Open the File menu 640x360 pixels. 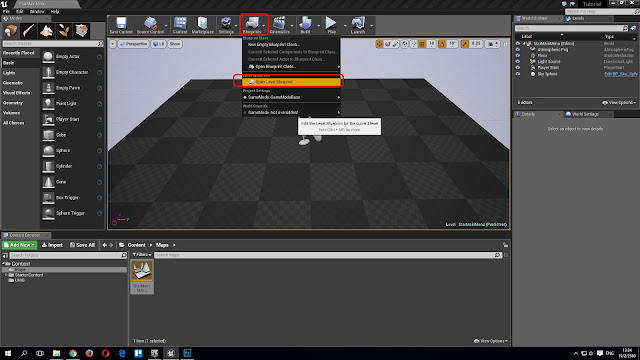7,11
